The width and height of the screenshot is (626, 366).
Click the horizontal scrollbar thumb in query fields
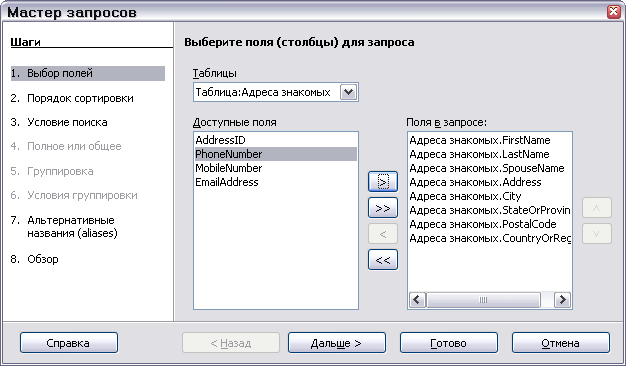pyautogui.click(x=483, y=300)
